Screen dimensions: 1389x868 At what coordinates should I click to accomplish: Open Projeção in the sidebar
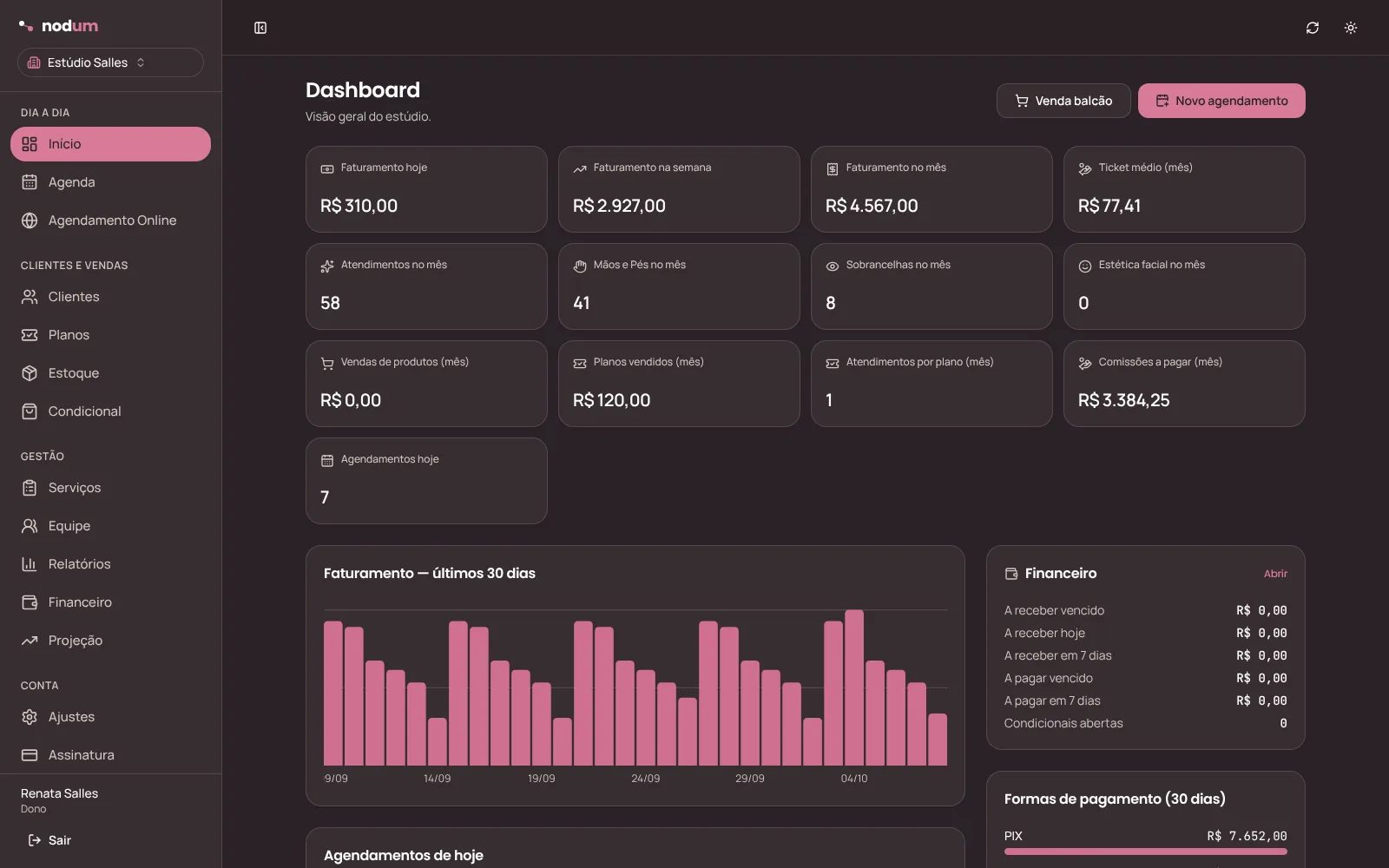click(110, 641)
